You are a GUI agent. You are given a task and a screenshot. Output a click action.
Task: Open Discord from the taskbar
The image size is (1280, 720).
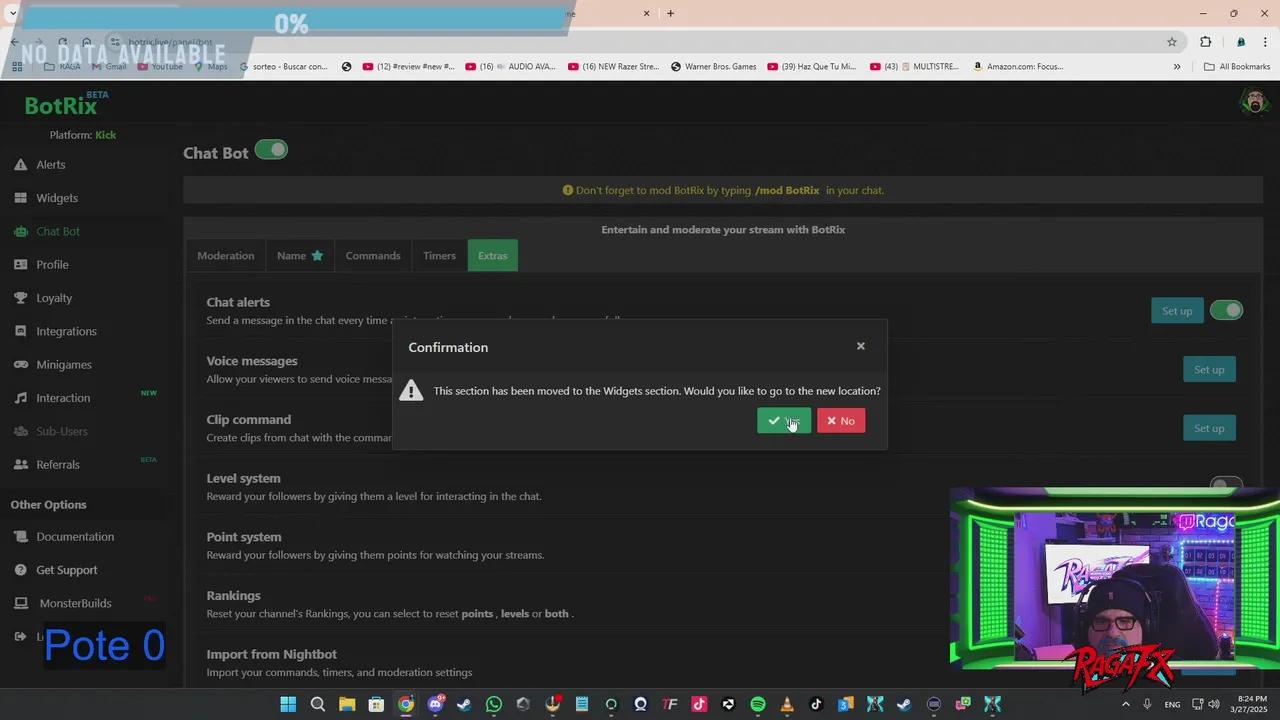point(435,704)
